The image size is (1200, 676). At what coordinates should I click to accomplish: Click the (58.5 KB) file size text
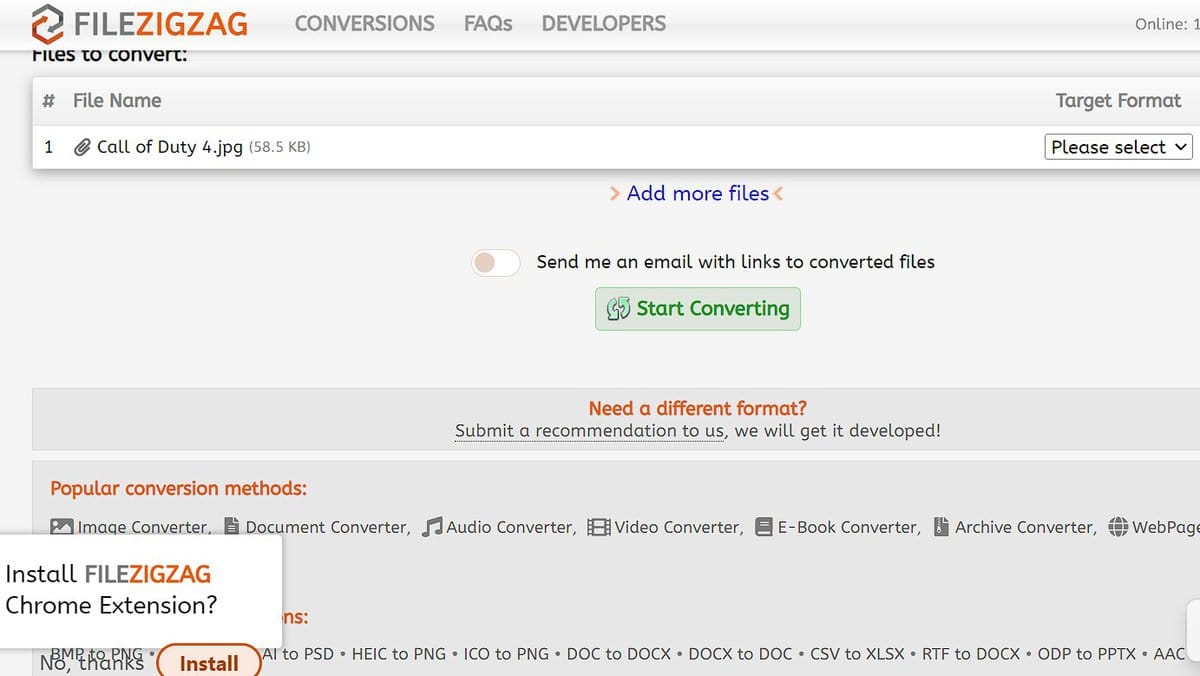coord(279,147)
